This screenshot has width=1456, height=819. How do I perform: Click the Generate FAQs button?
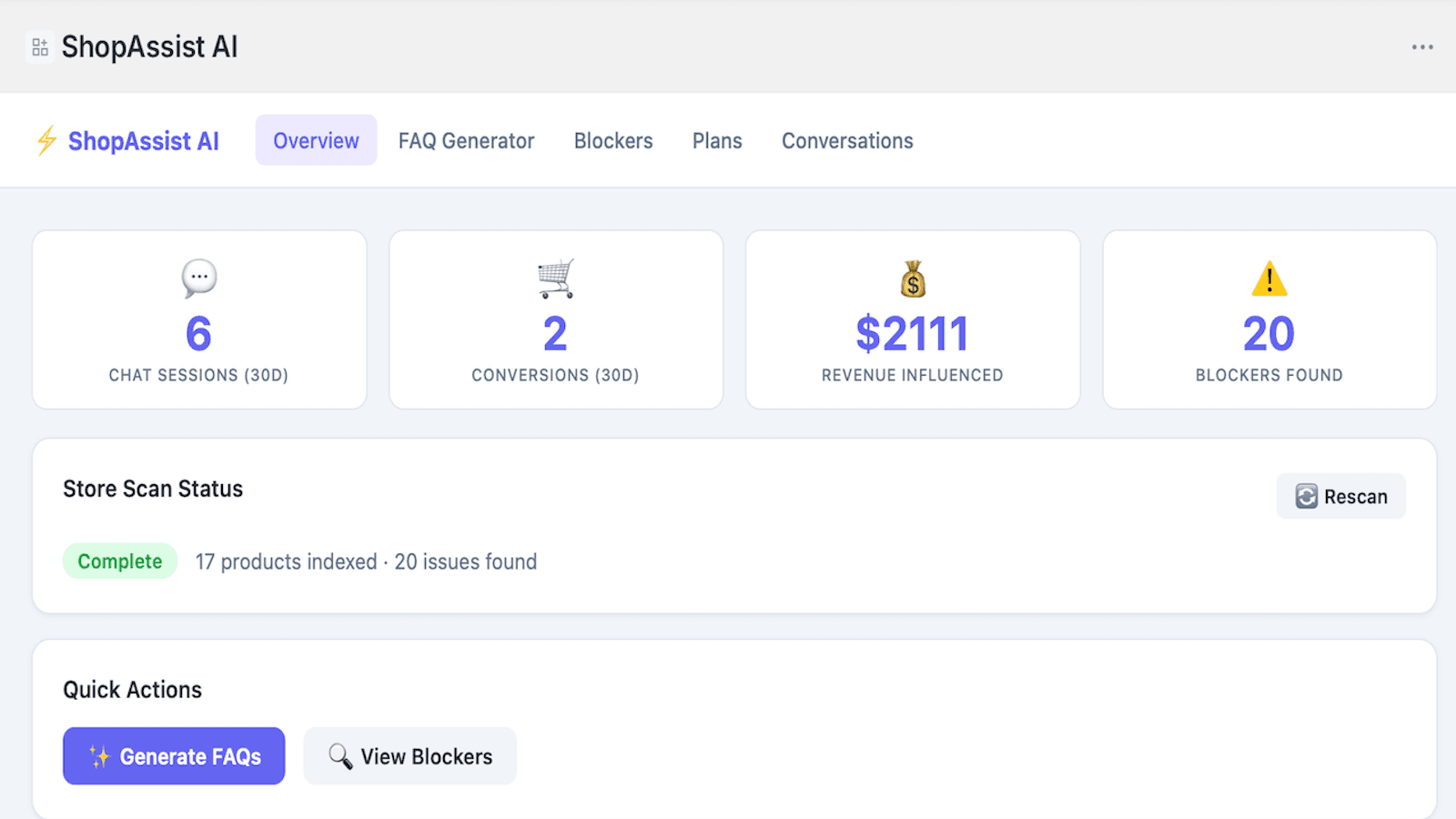tap(174, 756)
